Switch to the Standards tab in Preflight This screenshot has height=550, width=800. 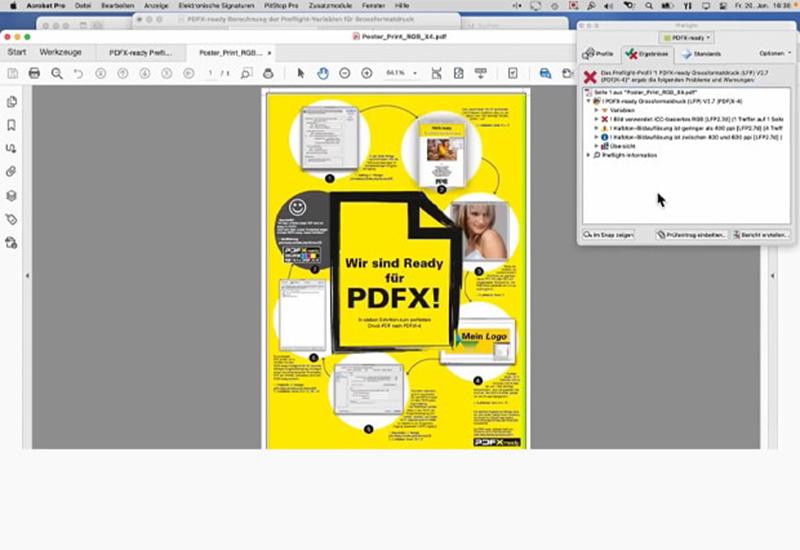[702, 53]
